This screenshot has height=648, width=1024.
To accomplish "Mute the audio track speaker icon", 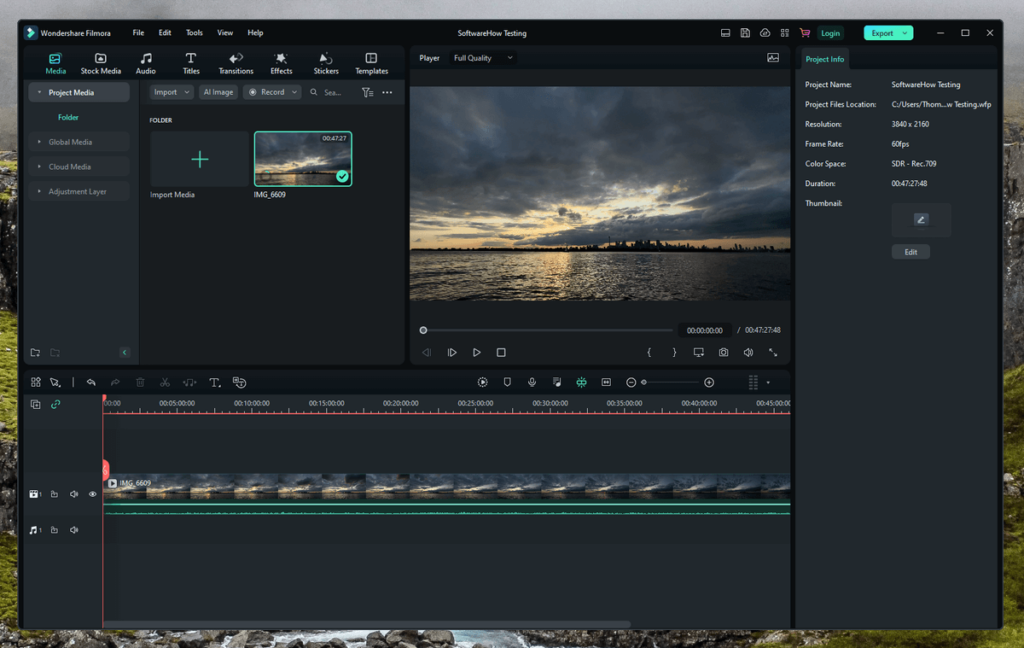I will coord(74,530).
